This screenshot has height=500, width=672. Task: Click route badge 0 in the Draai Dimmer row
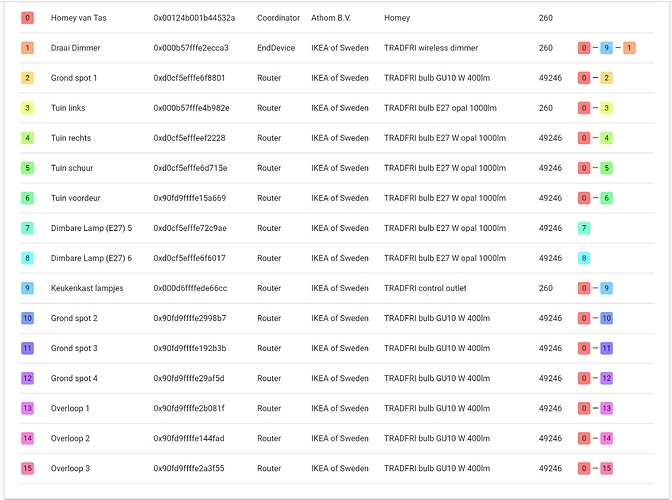584,48
